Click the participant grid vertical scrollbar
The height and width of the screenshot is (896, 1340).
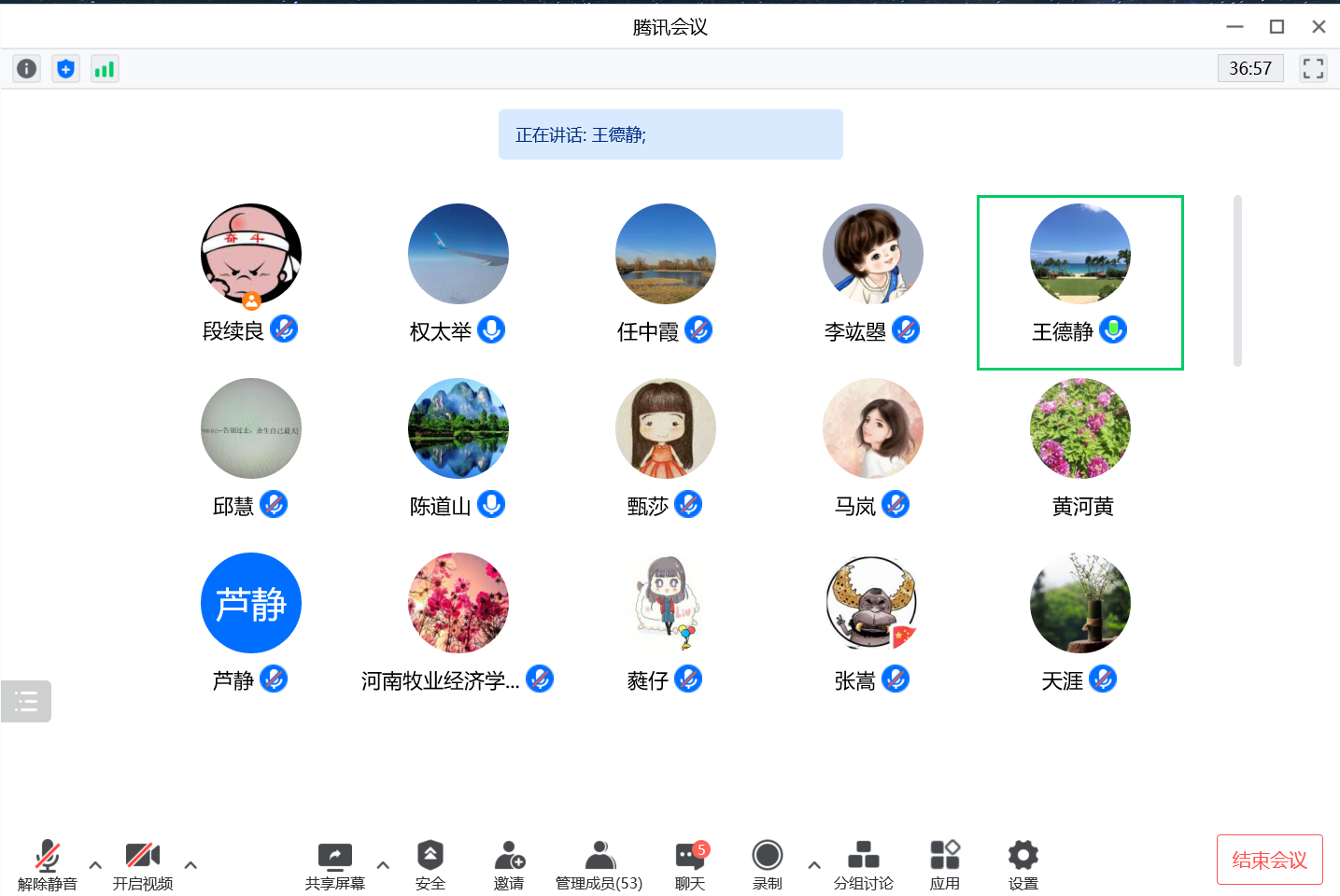[x=1237, y=280]
